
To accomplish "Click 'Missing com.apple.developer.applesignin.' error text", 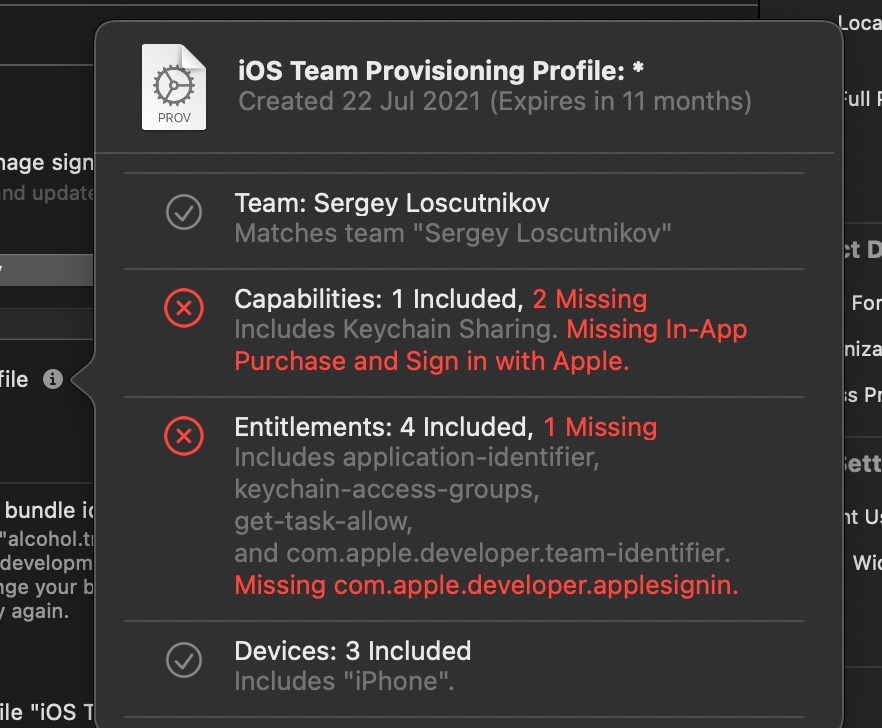I will (486, 586).
